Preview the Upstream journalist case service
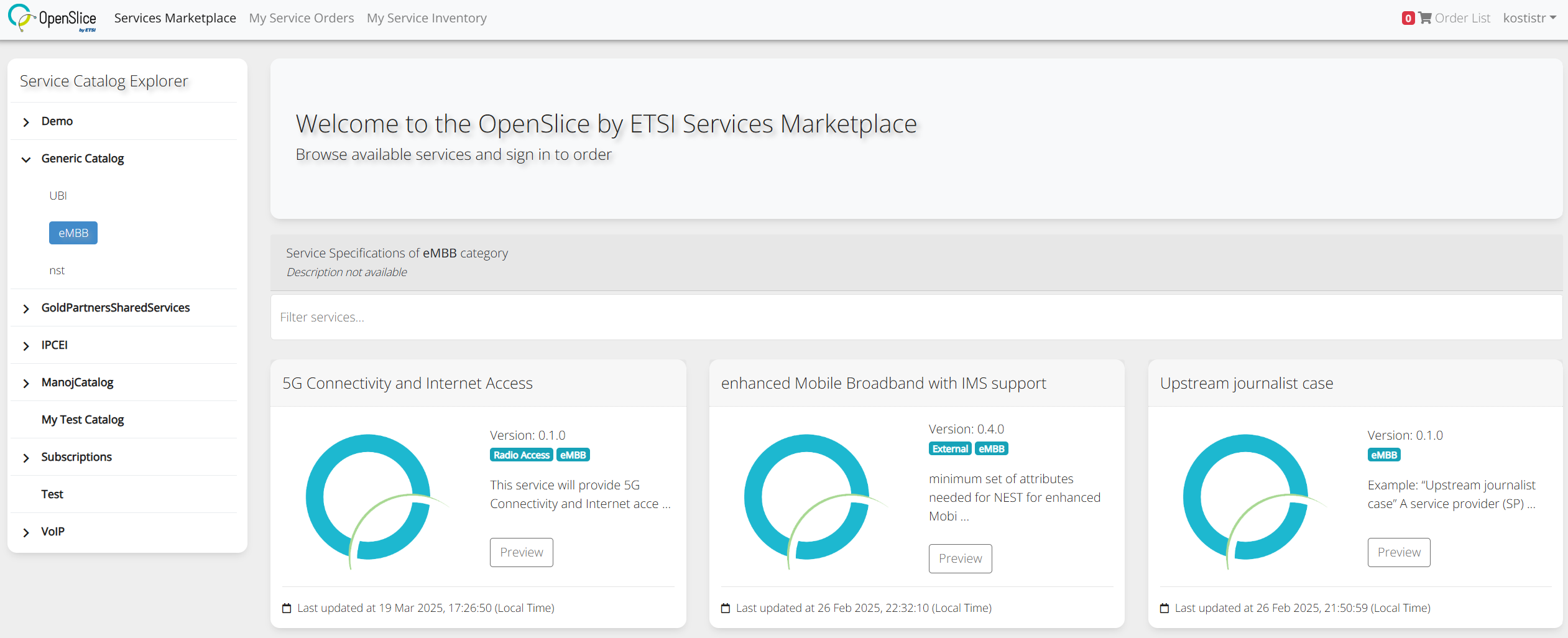The height and width of the screenshot is (638, 1568). (x=1398, y=552)
